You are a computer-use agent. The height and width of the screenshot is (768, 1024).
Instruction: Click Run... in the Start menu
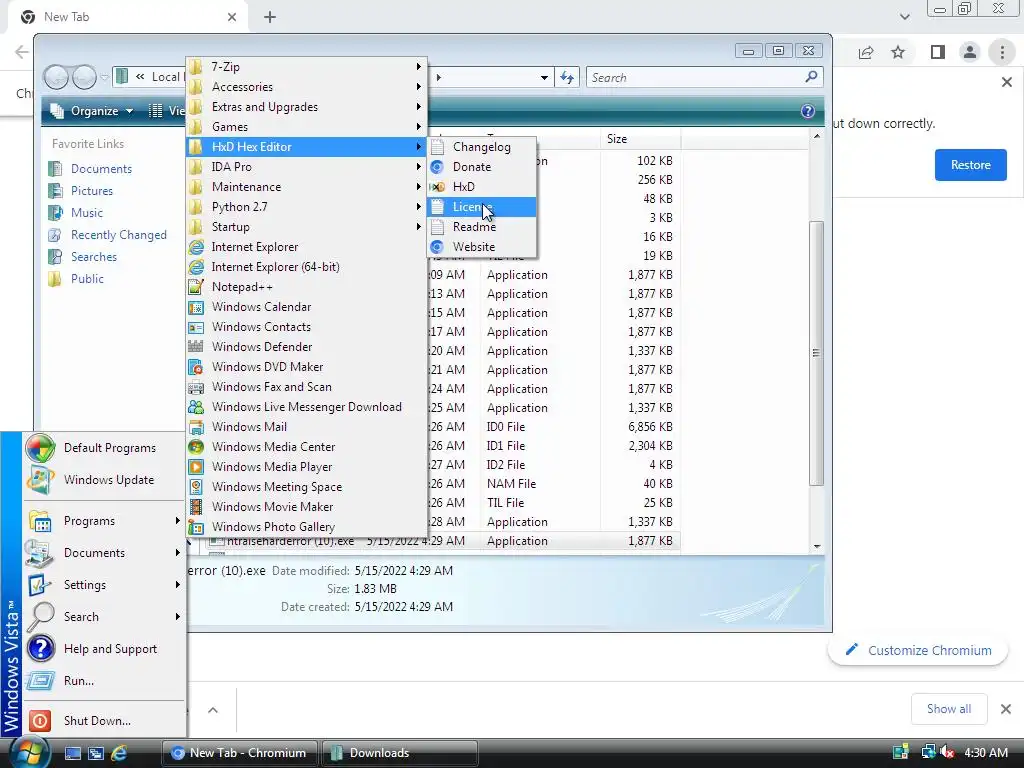pyautogui.click(x=104, y=680)
